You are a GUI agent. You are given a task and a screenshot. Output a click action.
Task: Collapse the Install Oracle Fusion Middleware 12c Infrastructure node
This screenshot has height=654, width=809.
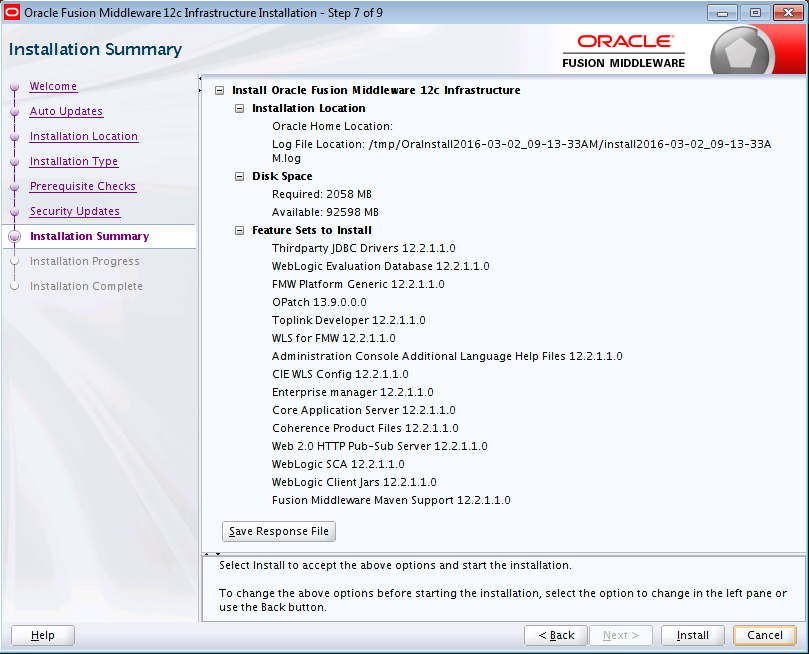(x=219, y=90)
